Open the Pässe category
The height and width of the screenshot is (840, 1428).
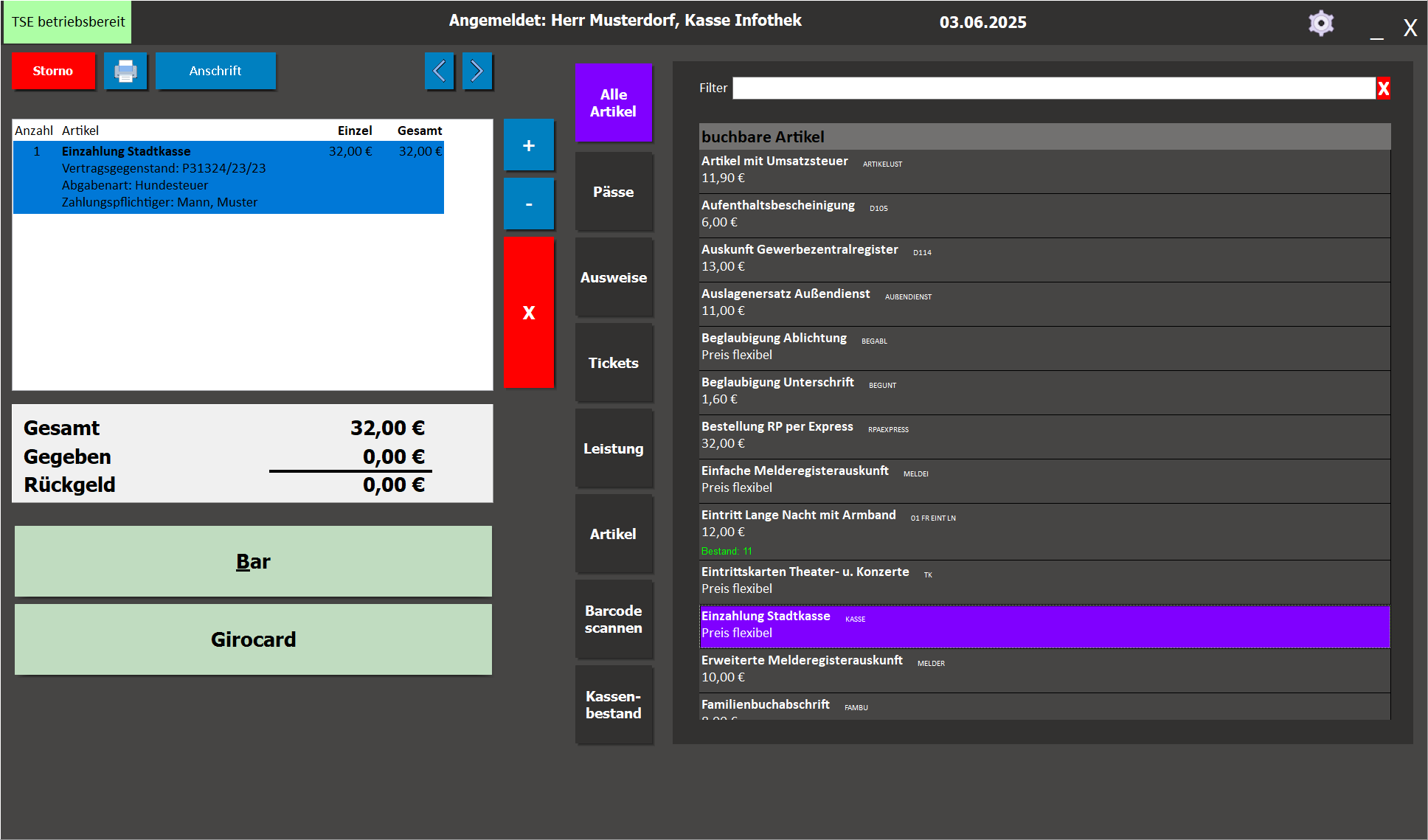613,192
